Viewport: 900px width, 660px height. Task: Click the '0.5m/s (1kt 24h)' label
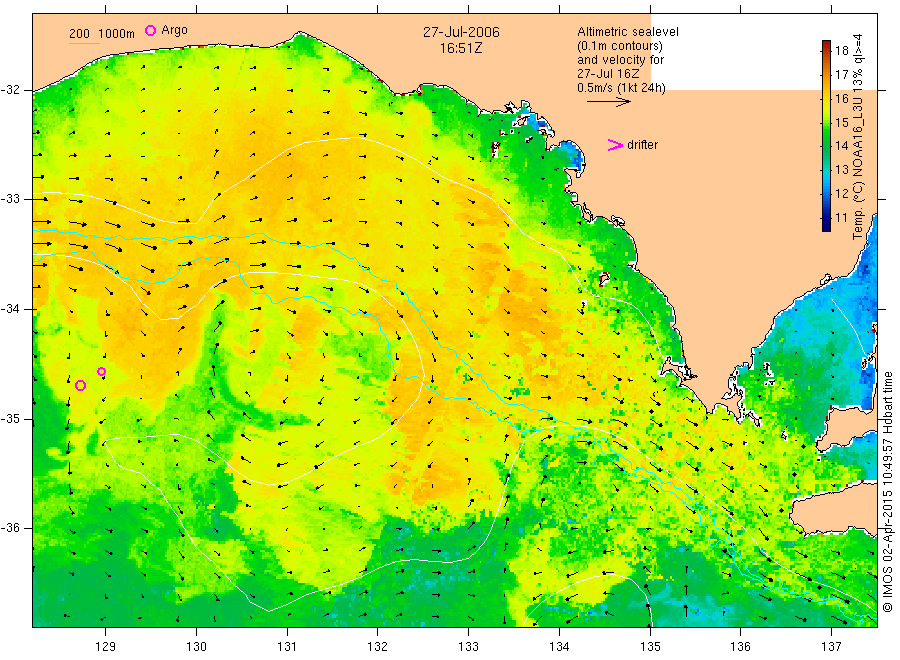coord(622,88)
